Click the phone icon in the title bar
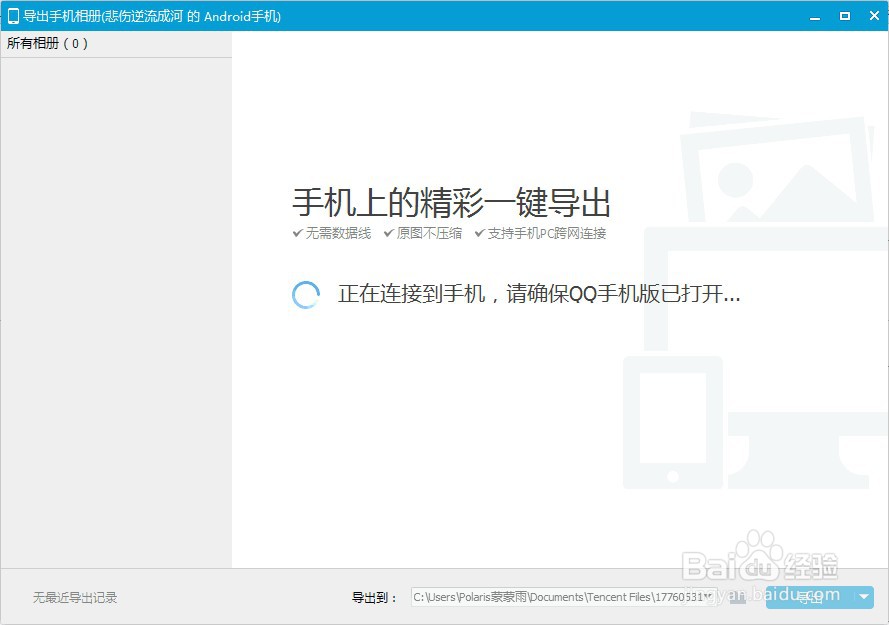 13,16
